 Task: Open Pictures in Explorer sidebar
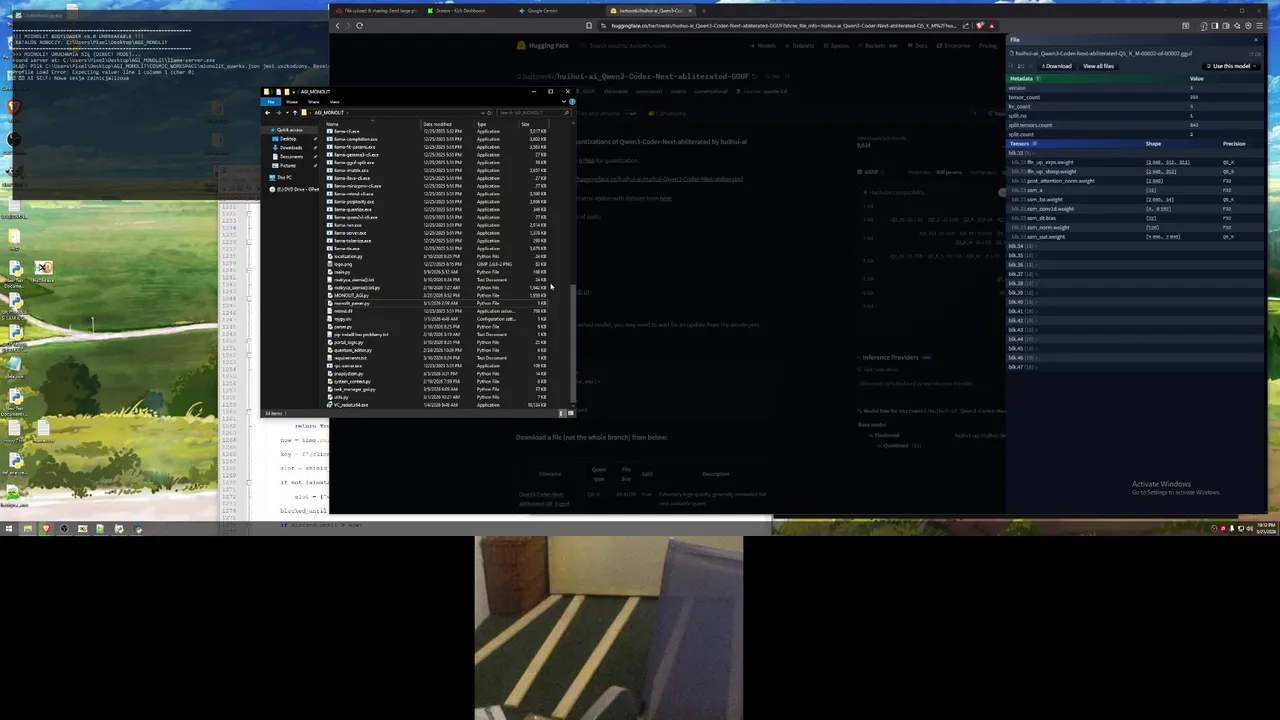click(x=288, y=166)
